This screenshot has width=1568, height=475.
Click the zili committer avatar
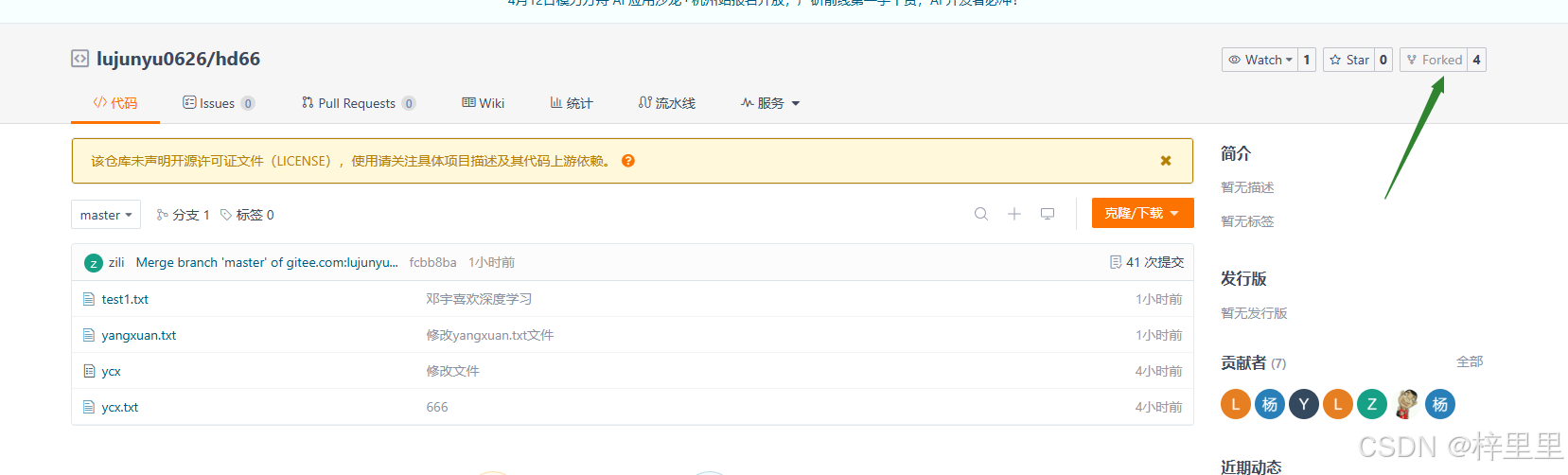coord(94,263)
